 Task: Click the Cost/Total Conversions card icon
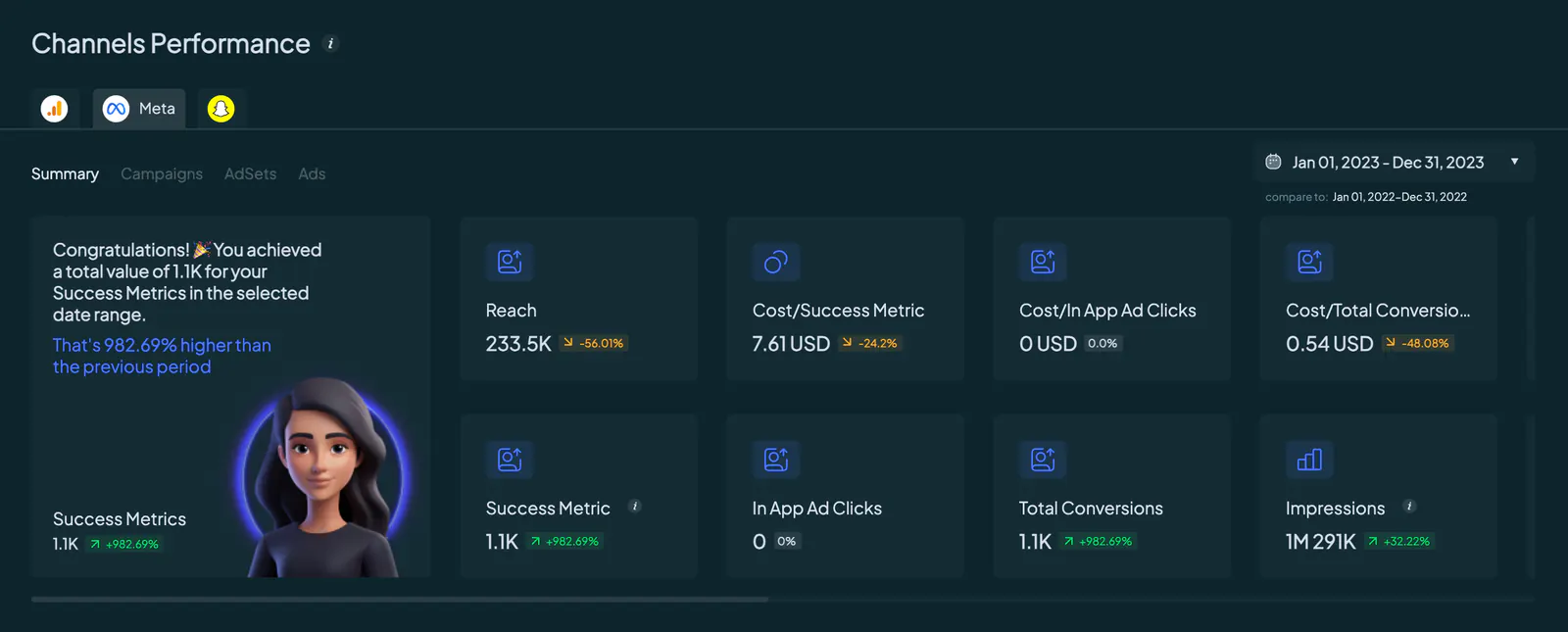(x=1309, y=262)
